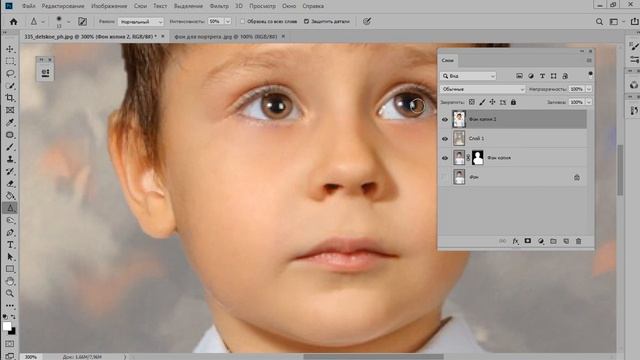
Task: Toggle the 'Образец со всех слоев' checkbox
Action: pos(242,21)
